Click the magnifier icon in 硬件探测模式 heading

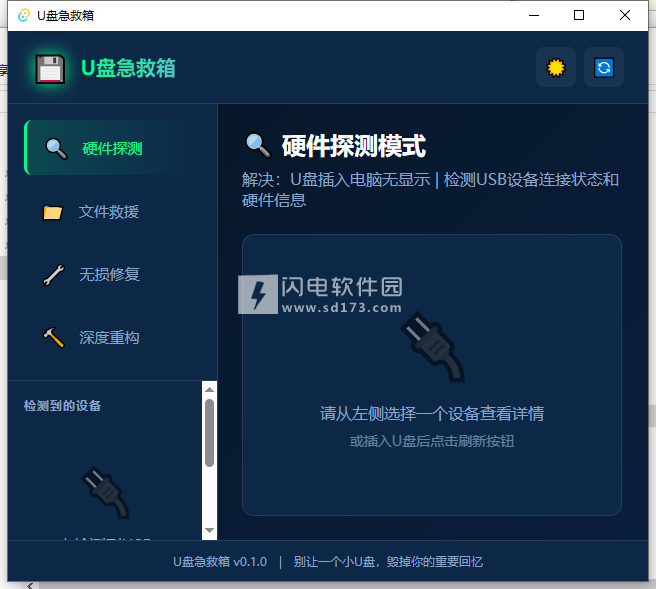[258, 146]
